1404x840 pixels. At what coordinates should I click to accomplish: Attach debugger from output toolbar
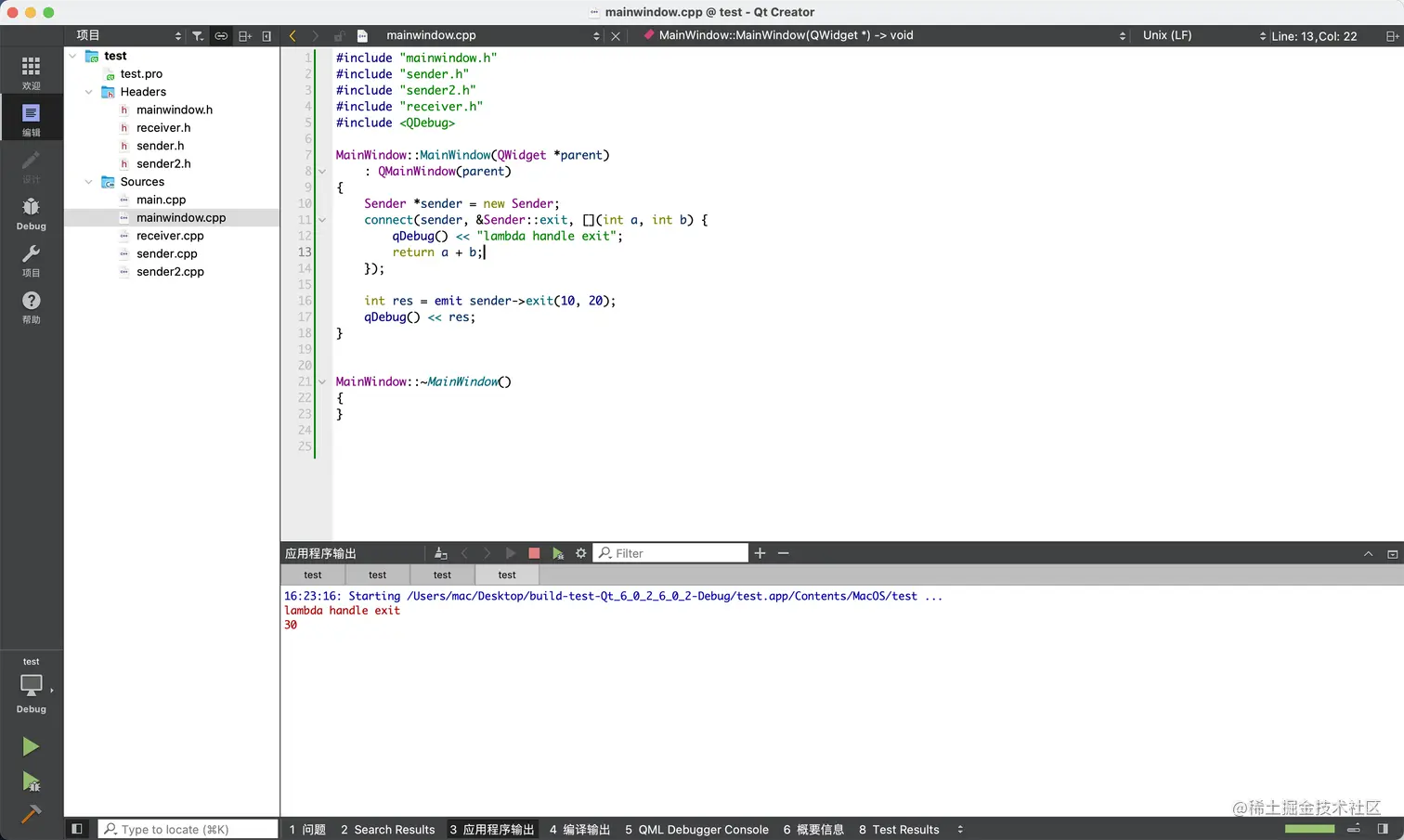click(558, 553)
